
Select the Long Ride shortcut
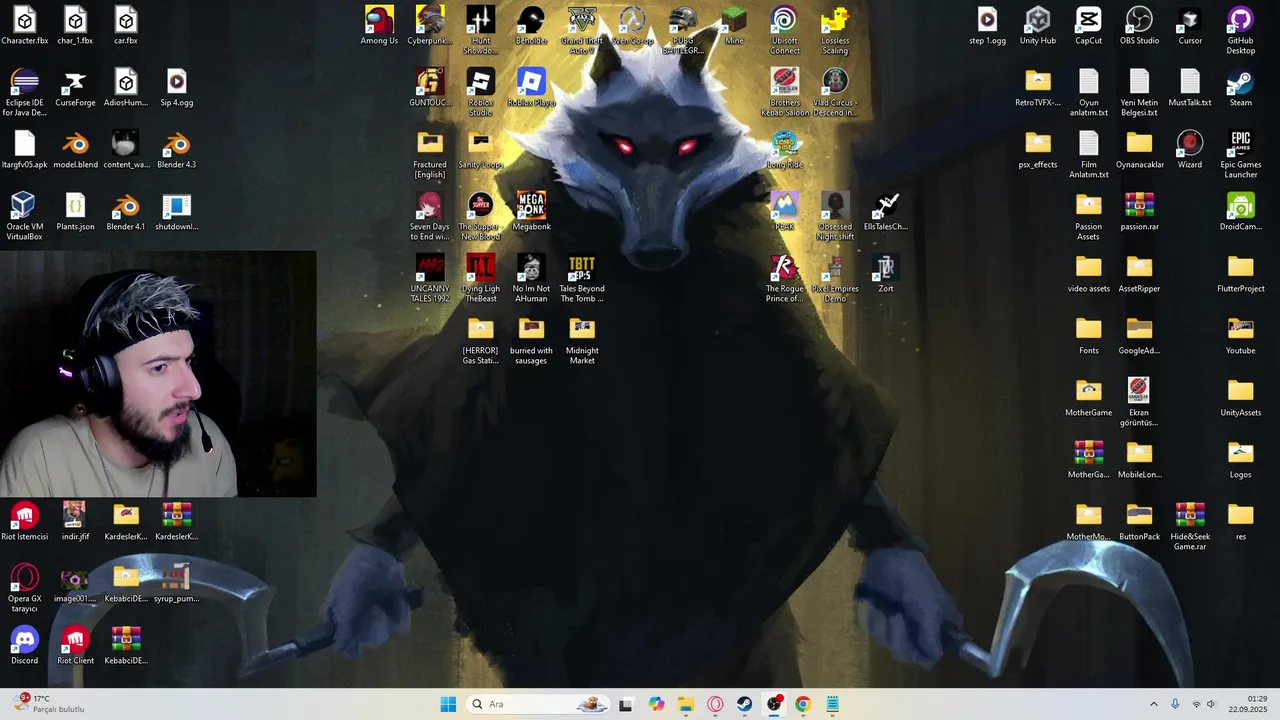tap(784, 150)
